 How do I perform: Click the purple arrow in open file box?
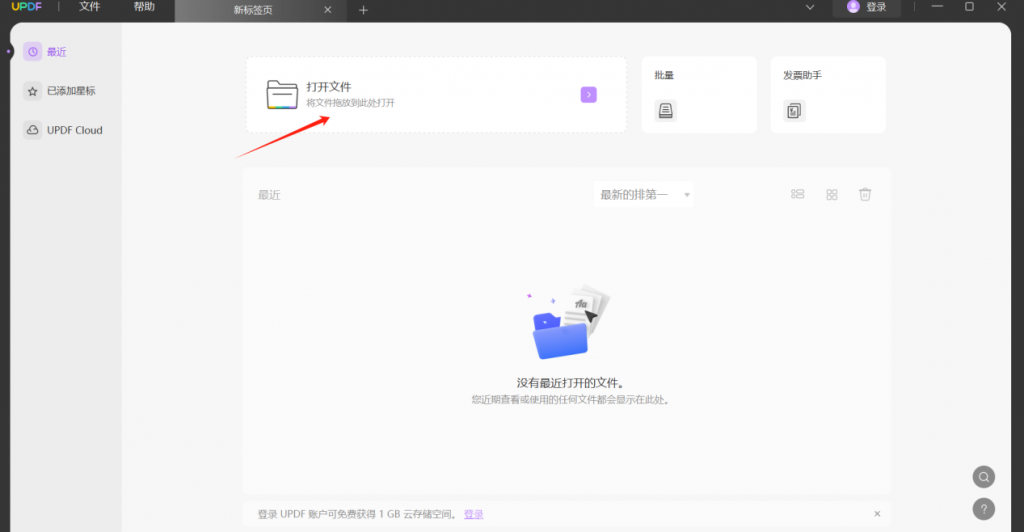tap(588, 95)
